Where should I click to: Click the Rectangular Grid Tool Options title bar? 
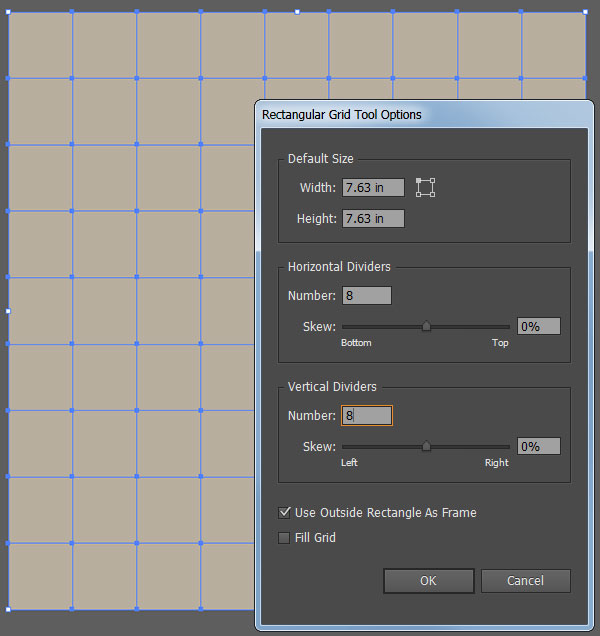point(424,115)
